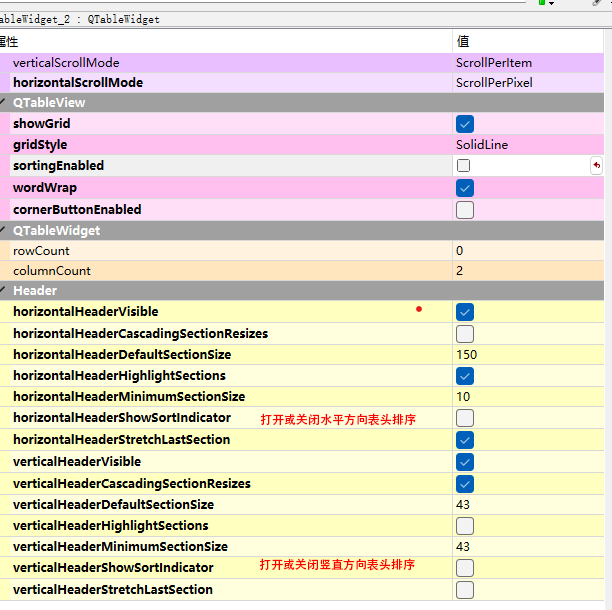Collapse the QTableWidget property group

tap(3, 230)
